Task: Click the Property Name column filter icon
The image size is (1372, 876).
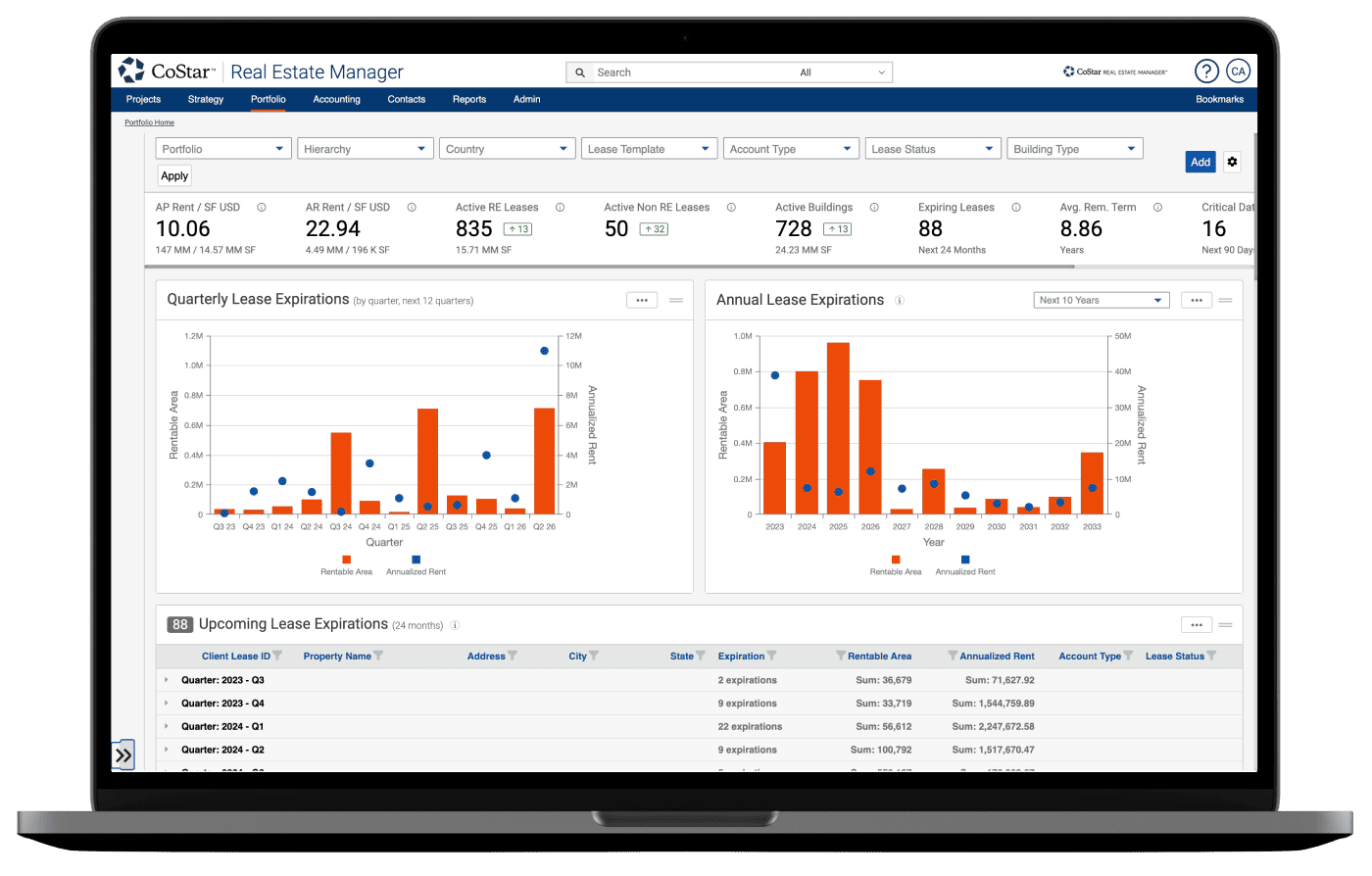Action: pyautogui.click(x=379, y=657)
